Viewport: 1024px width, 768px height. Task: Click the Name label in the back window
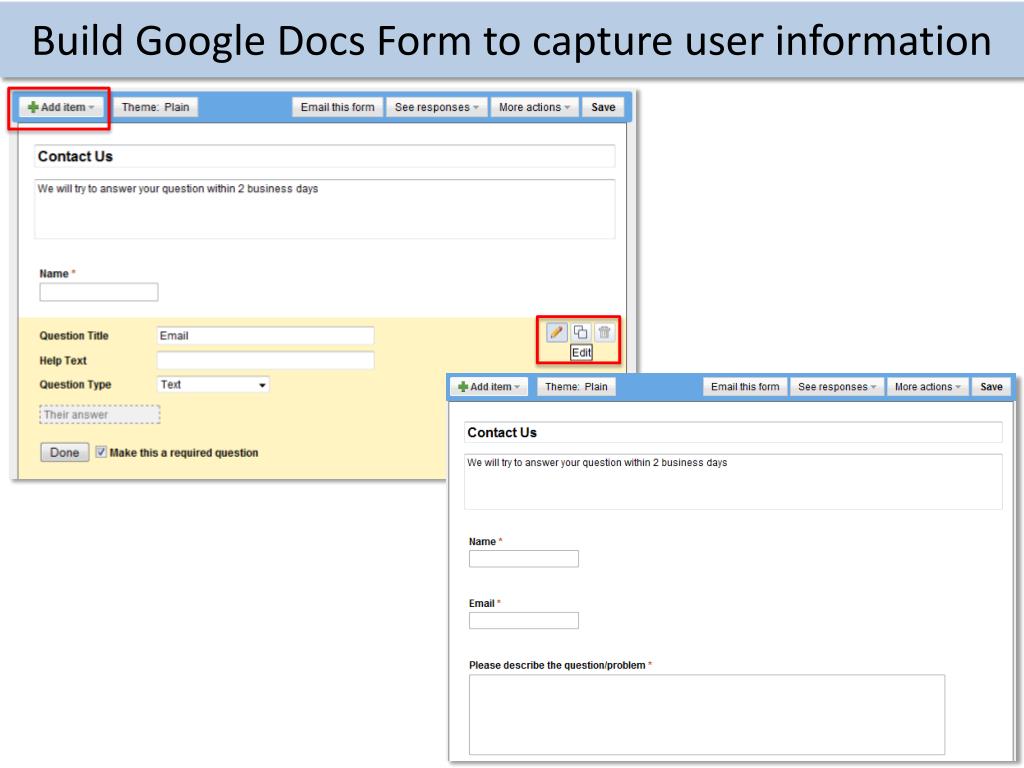coord(54,274)
